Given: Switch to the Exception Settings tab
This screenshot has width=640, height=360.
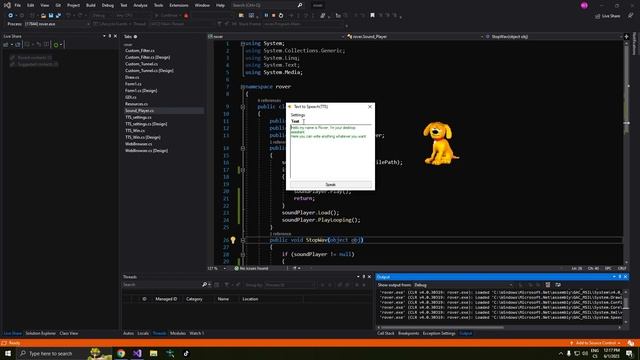Looking at the screenshot, I should click(439, 333).
